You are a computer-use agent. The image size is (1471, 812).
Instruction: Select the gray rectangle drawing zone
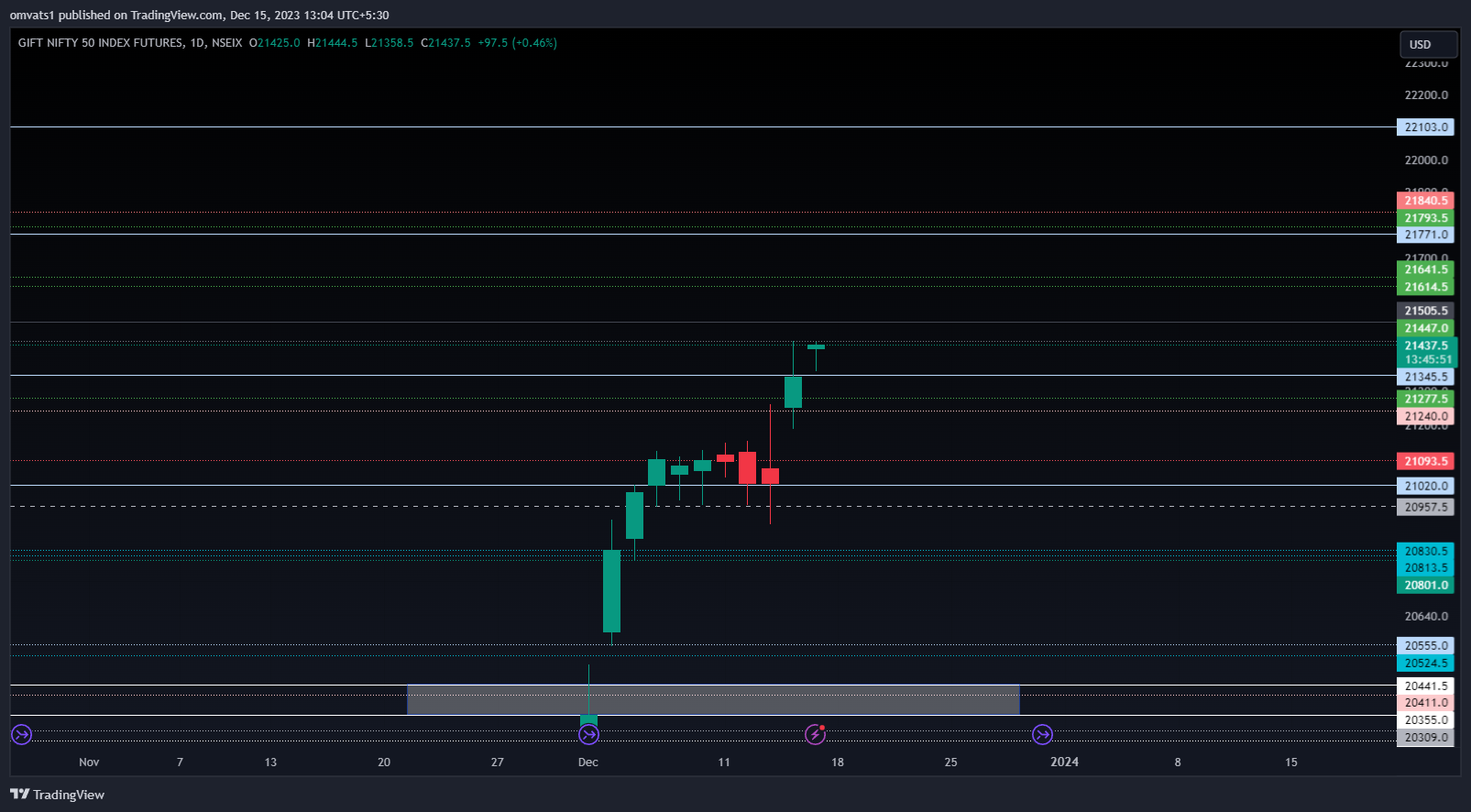(713, 700)
